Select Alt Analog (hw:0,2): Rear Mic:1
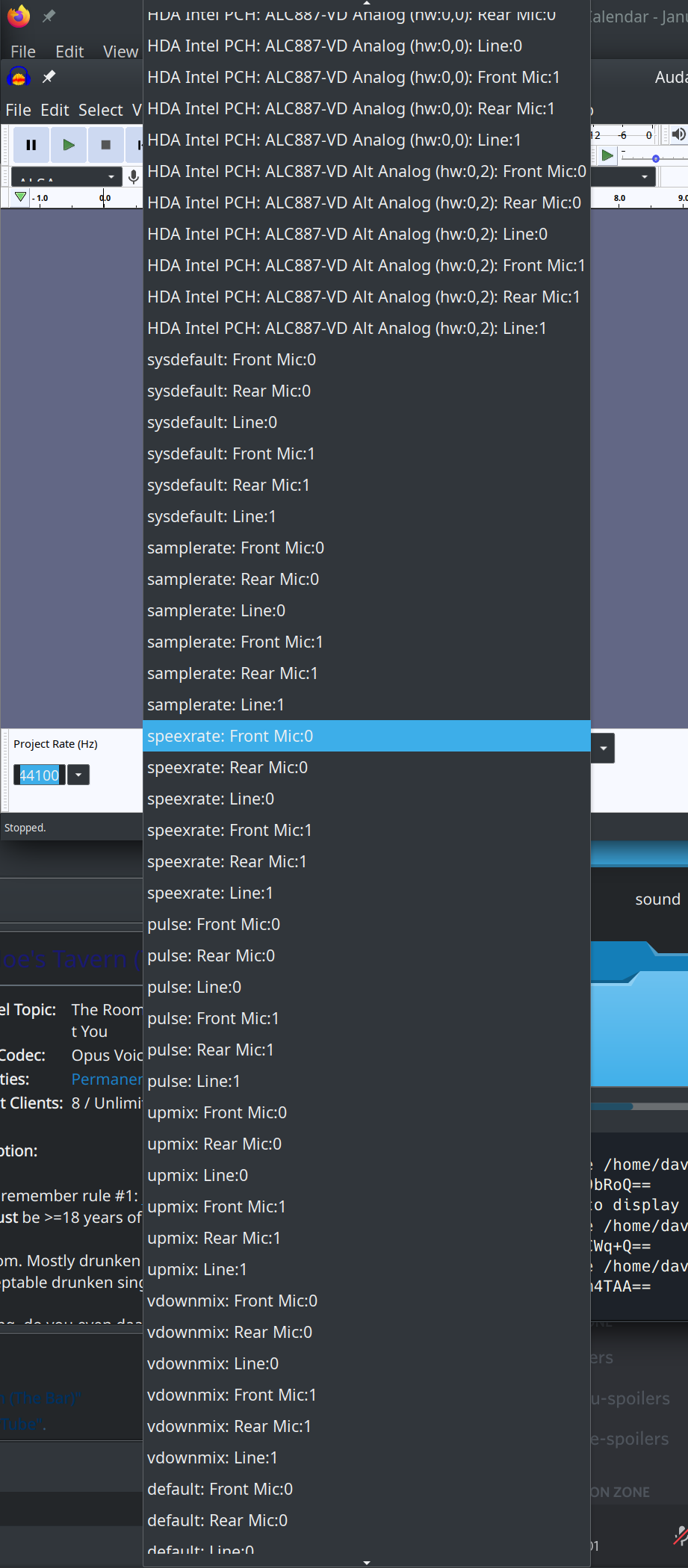Image resolution: width=688 pixels, height=1568 pixels. pyautogui.click(x=366, y=297)
